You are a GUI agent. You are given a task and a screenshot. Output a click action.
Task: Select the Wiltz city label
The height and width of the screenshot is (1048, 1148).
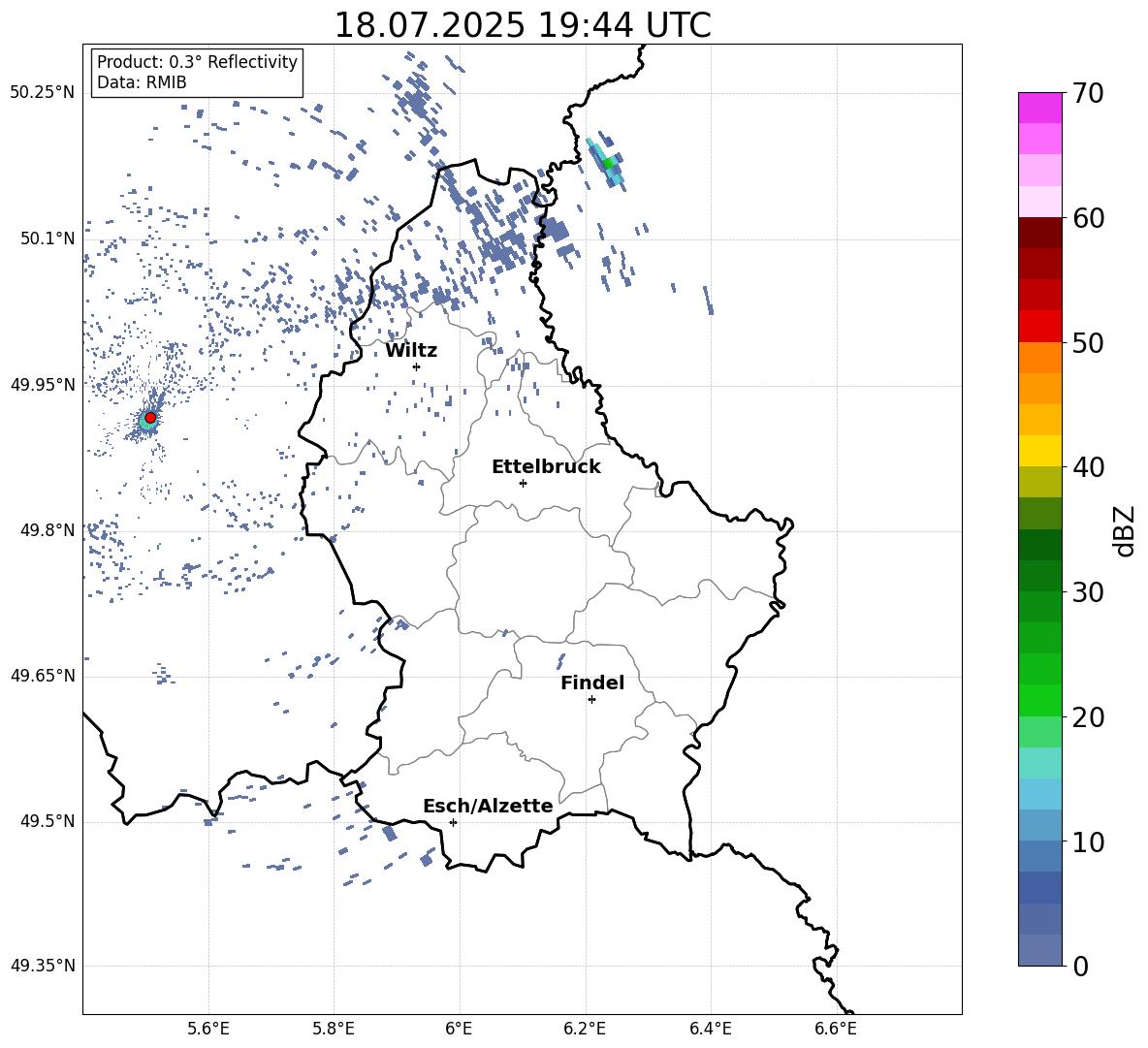411,351
